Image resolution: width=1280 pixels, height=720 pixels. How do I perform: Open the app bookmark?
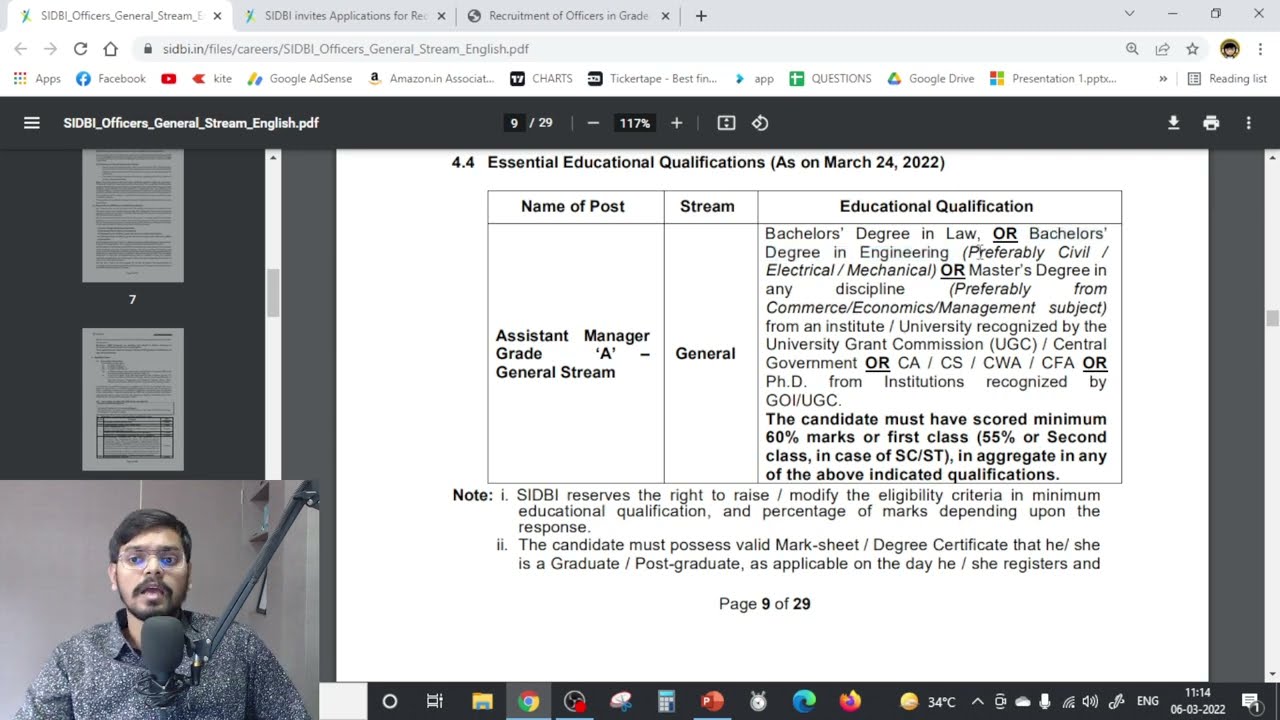pyautogui.click(x=753, y=78)
